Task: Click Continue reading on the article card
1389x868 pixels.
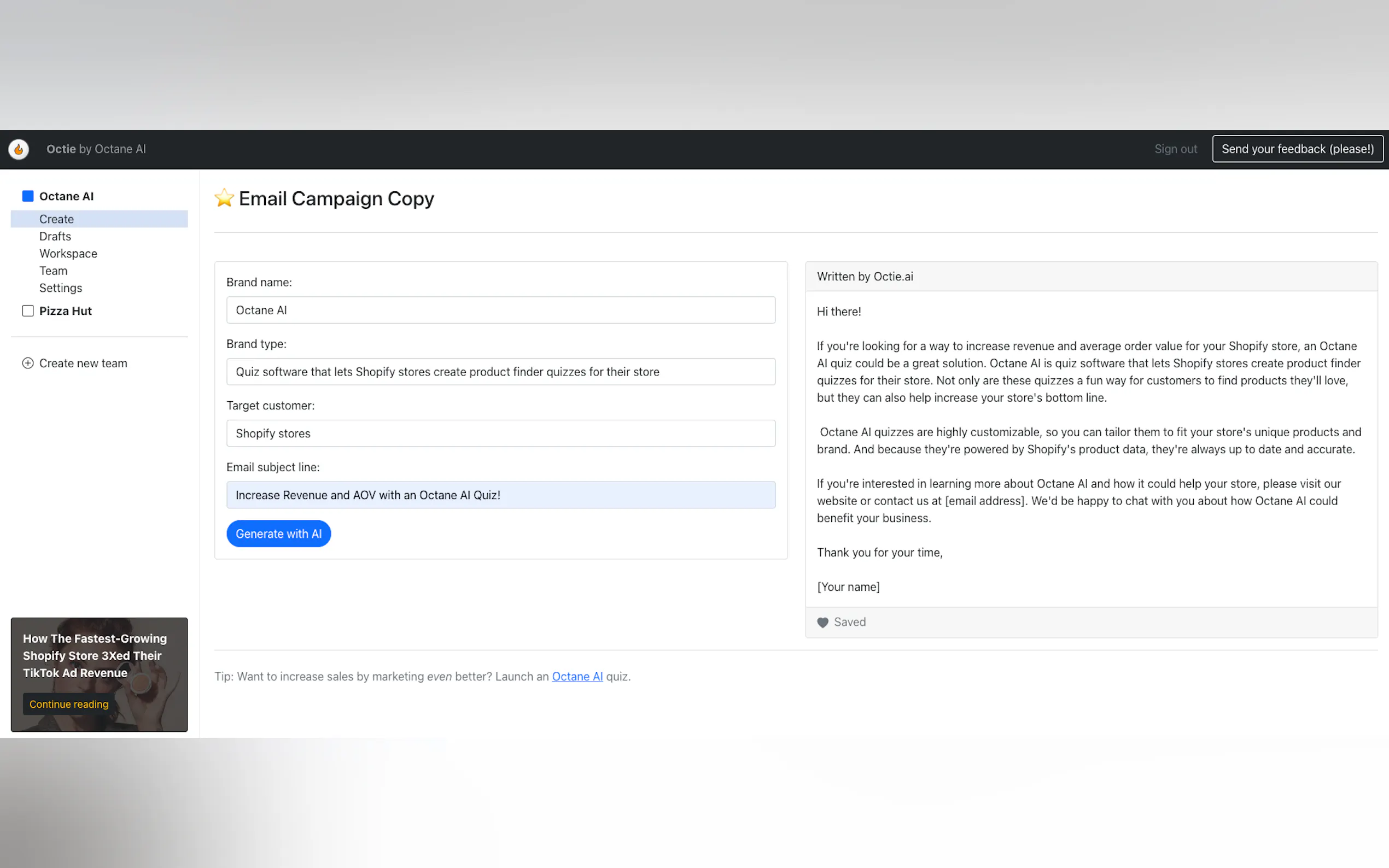Action: tap(68, 705)
